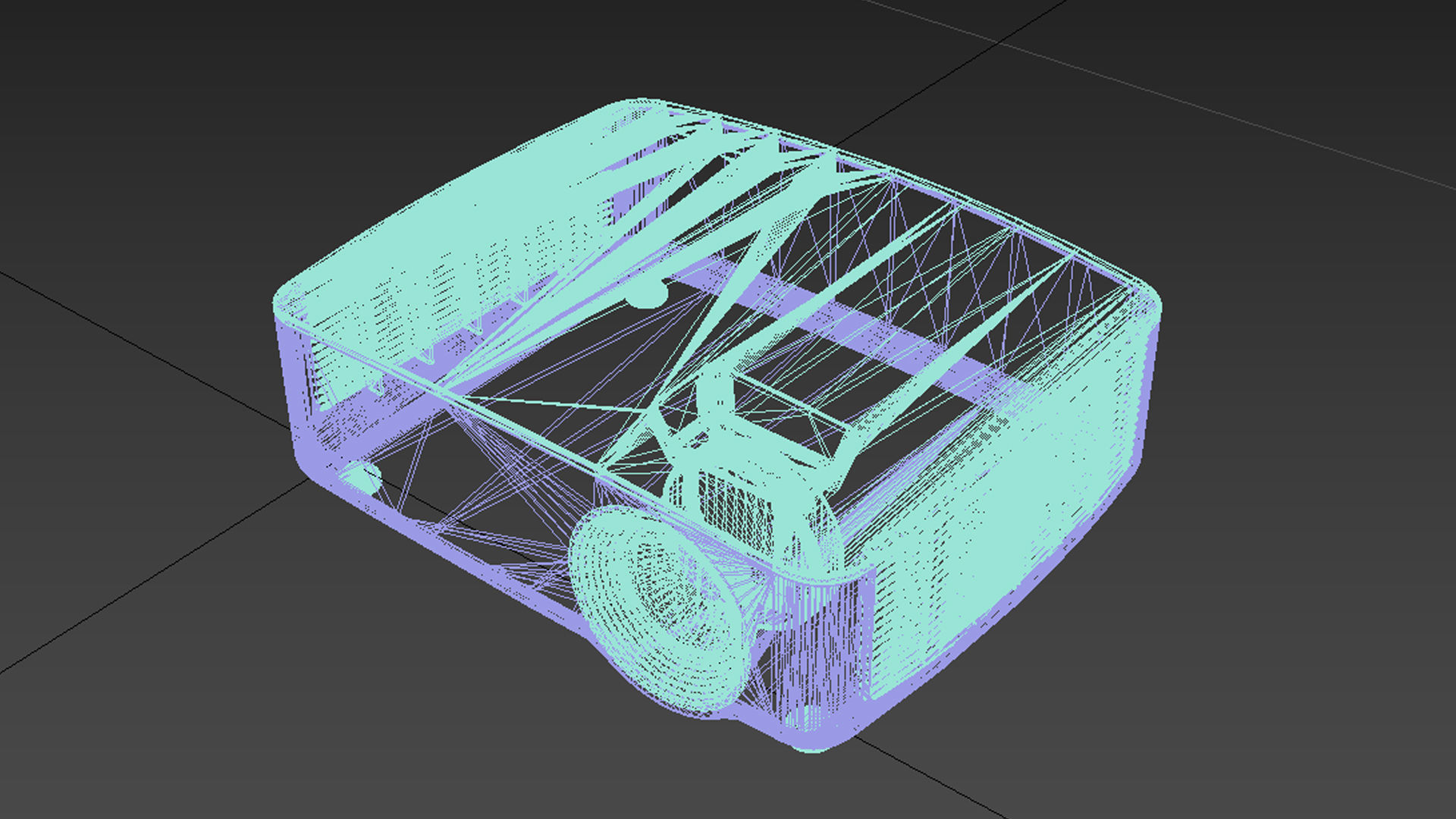Select the projector lens wireframe
The image size is (1456, 819).
[x=661, y=610]
